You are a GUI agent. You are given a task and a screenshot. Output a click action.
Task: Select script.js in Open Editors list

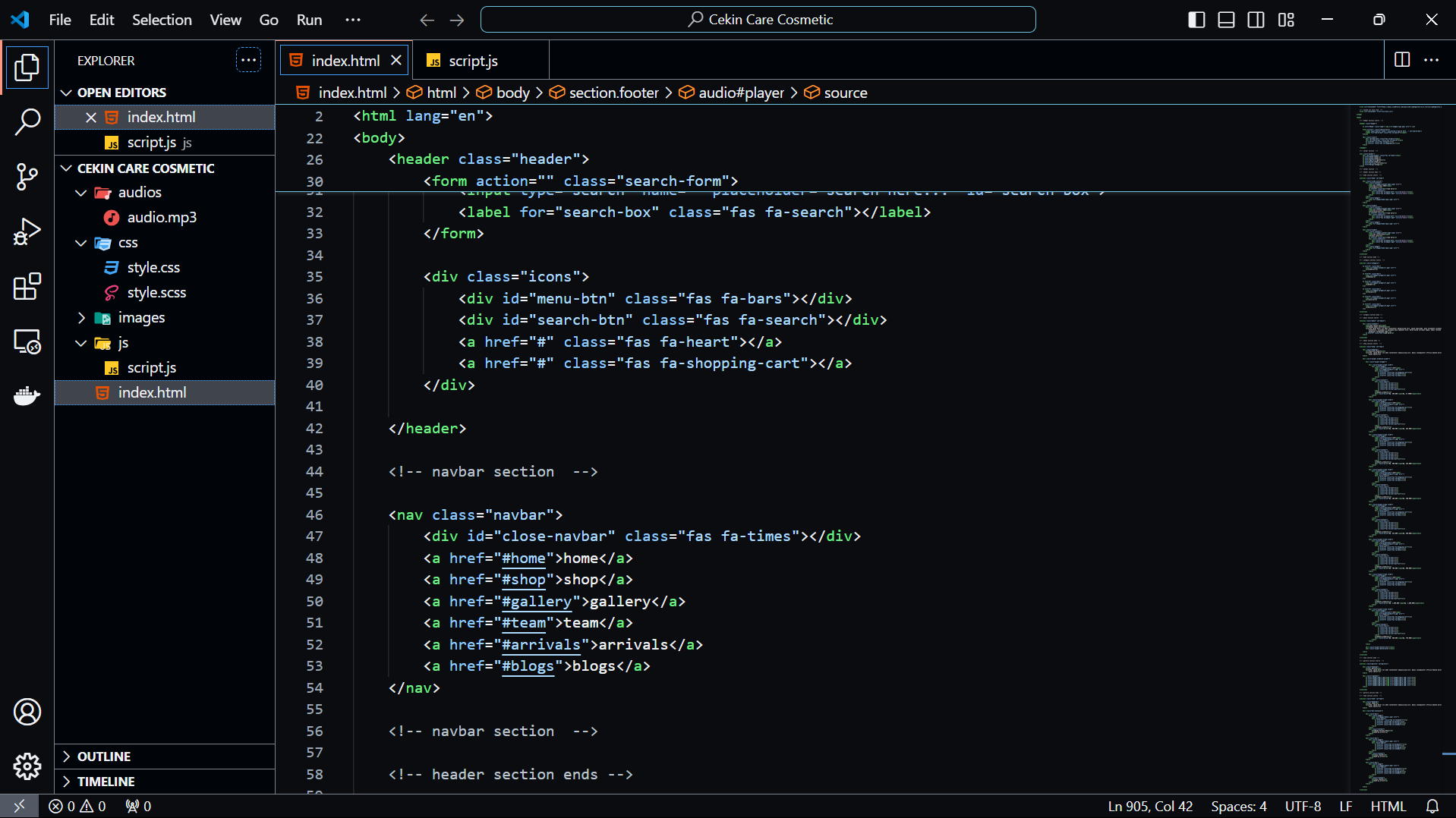165,142
